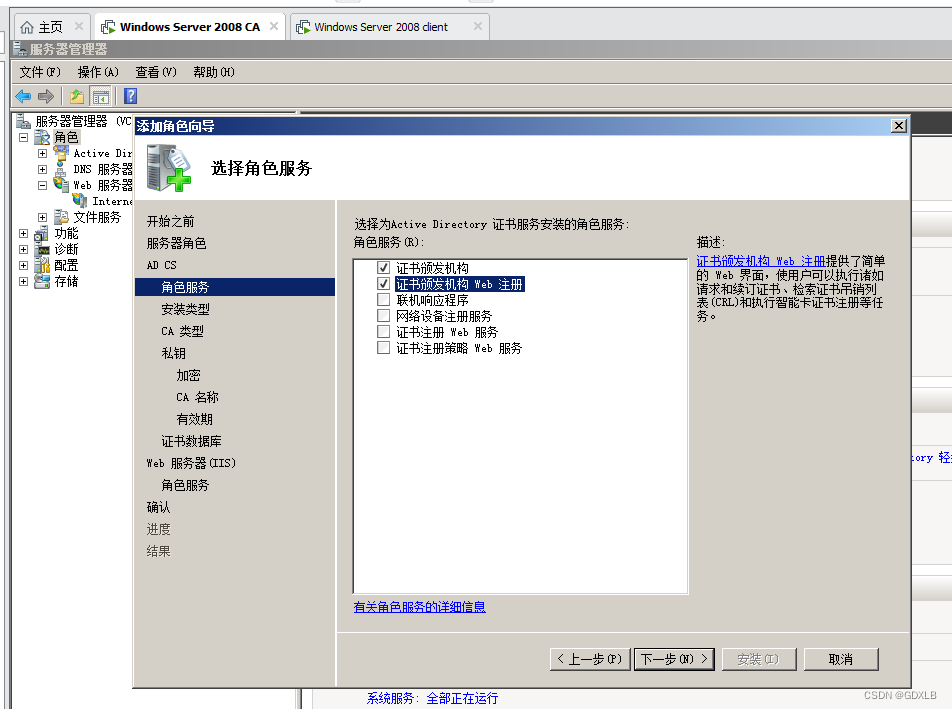The image size is (952, 709).
Task: Select 开始之前 wizard step
Action: click(171, 221)
